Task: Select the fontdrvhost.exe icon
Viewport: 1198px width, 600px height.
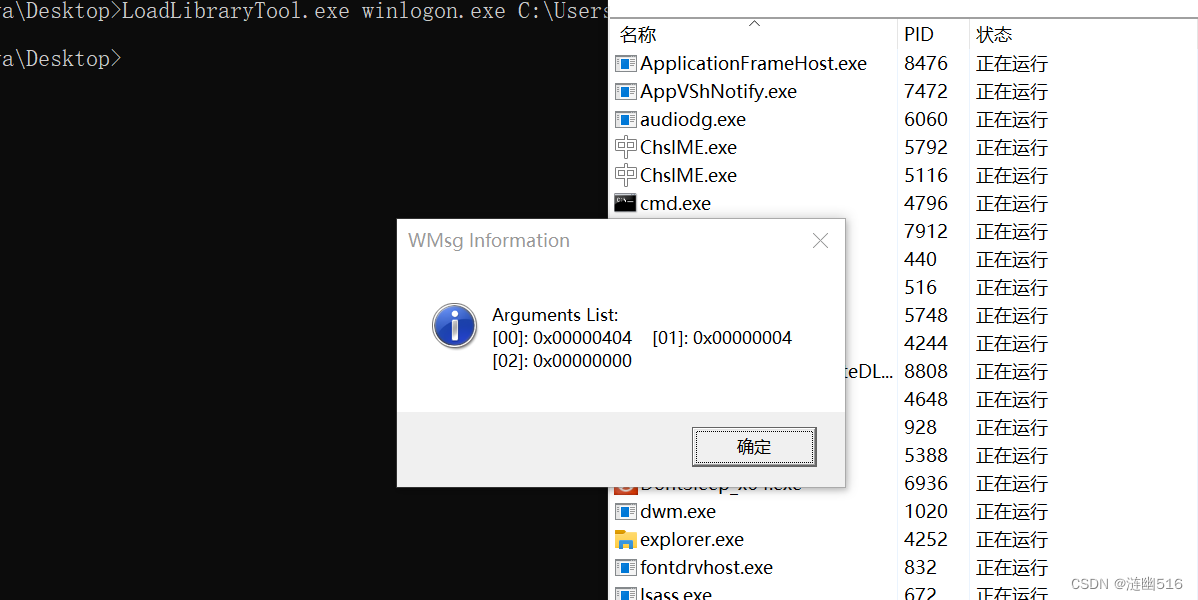Action: point(626,567)
